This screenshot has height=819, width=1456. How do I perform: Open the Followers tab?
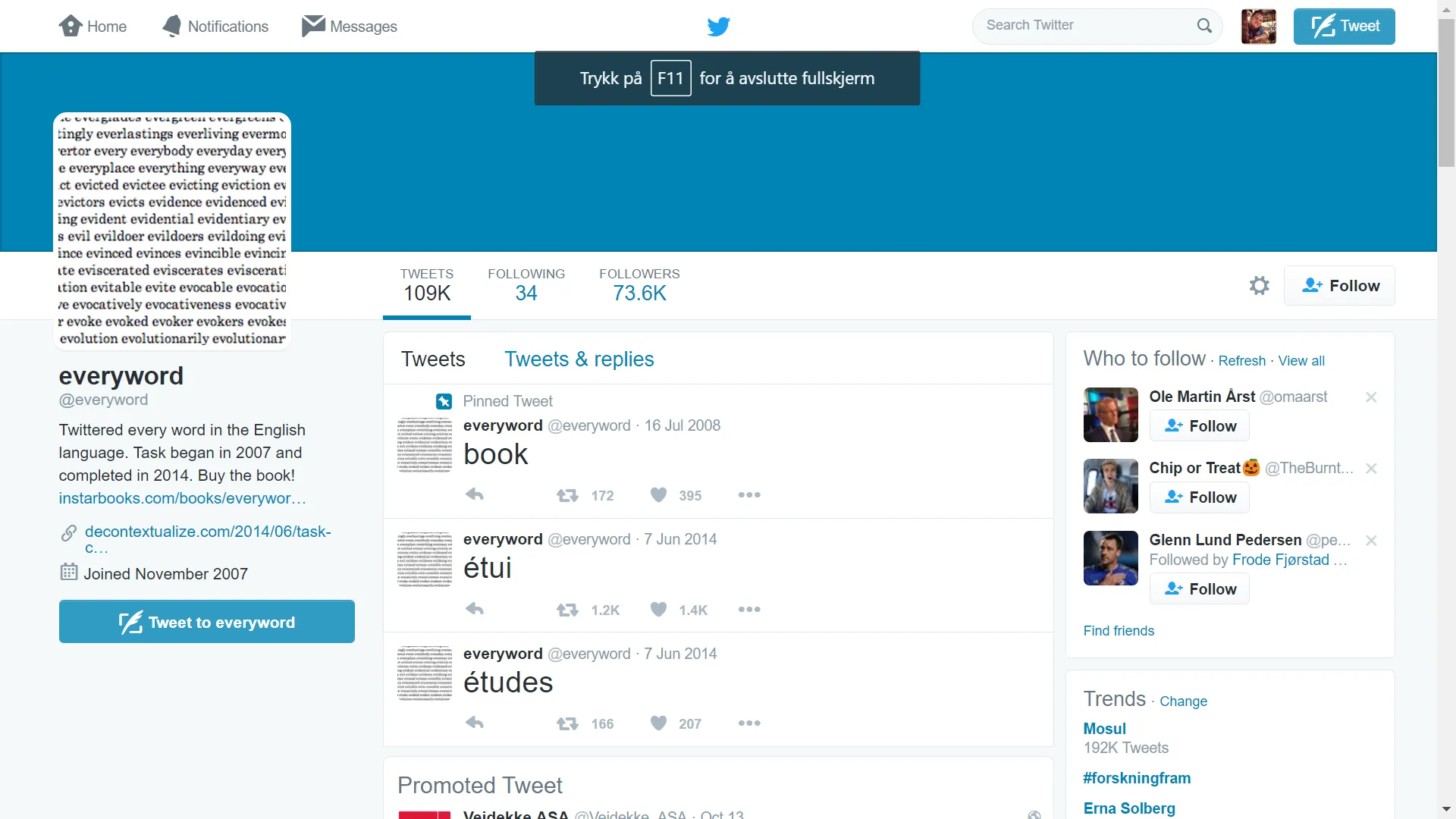coord(639,285)
